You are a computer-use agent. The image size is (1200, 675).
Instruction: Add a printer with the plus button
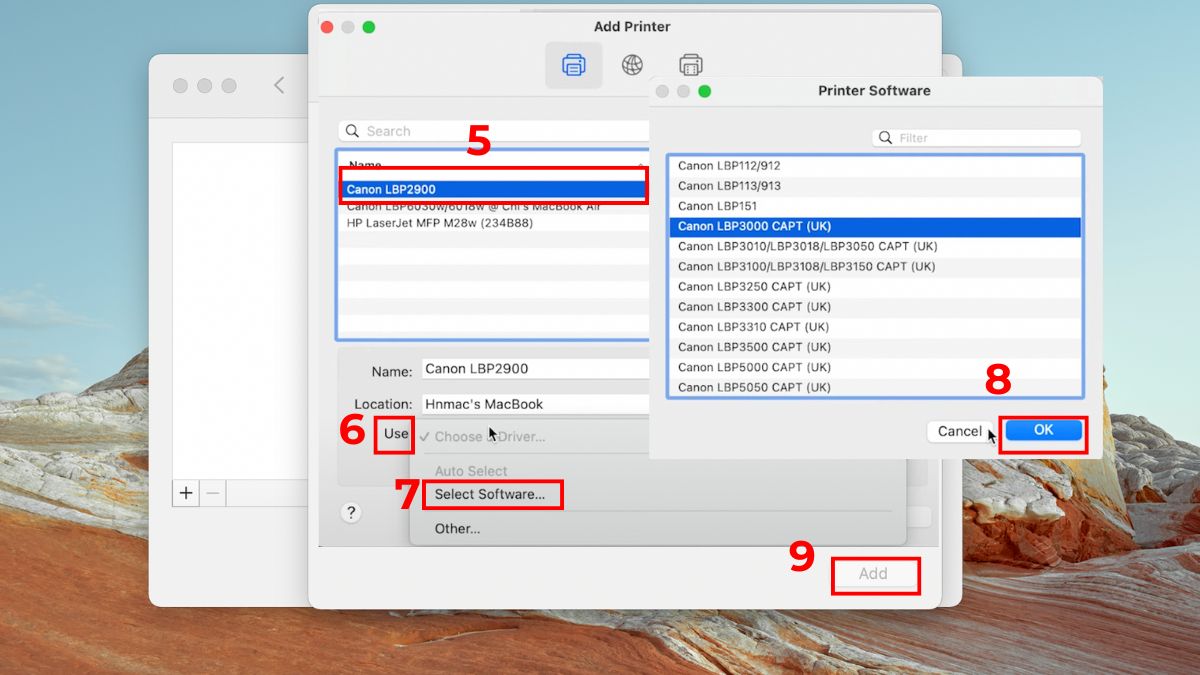(x=185, y=493)
